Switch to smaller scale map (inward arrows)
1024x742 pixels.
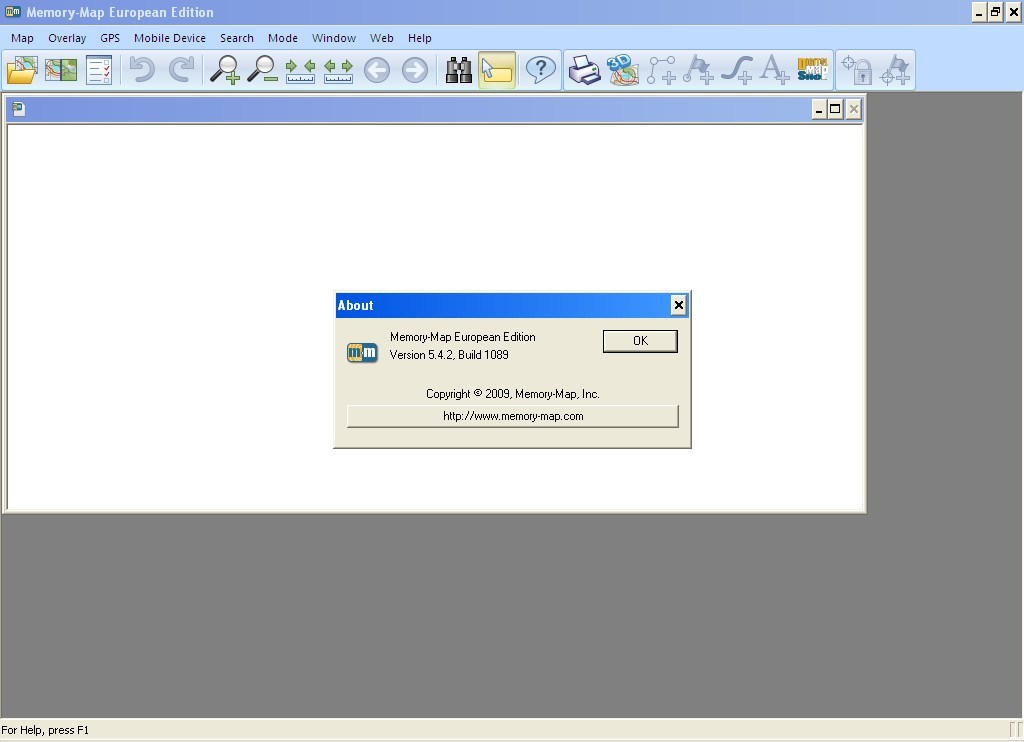[300, 69]
